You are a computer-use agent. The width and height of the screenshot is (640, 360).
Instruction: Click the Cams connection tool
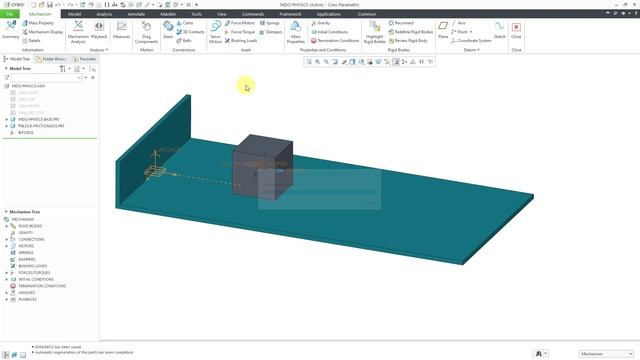click(x=185, y=23)
